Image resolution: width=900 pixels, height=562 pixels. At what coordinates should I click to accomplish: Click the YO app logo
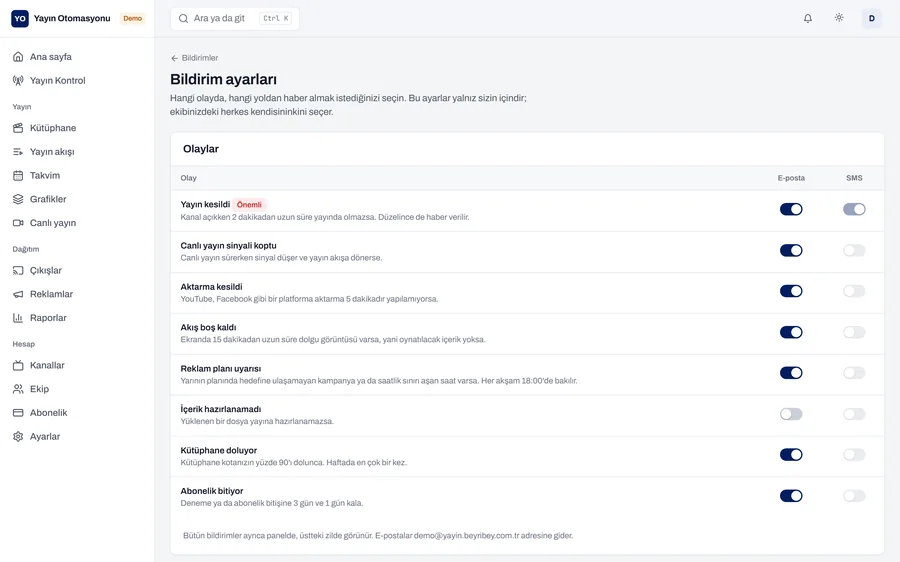(20, 18)
